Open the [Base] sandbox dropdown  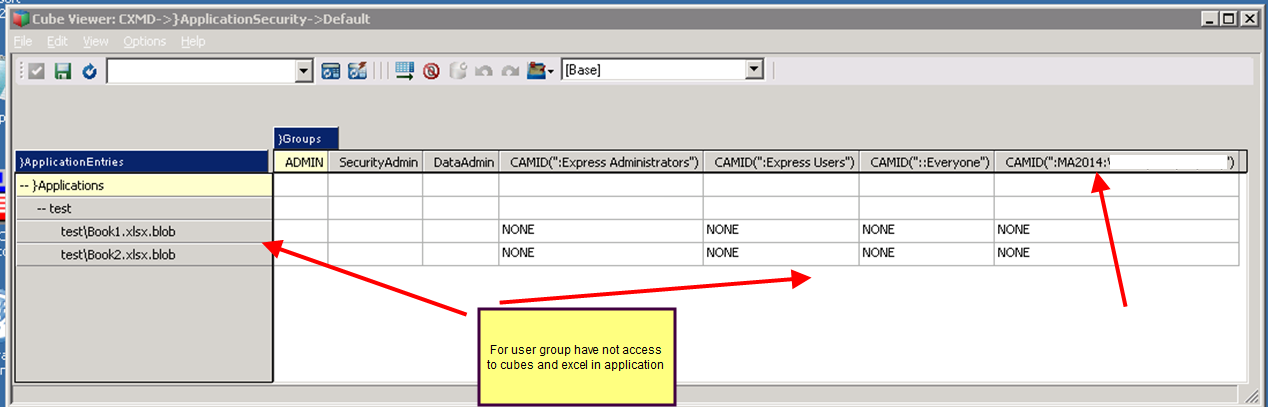click(x=755, y=70)
